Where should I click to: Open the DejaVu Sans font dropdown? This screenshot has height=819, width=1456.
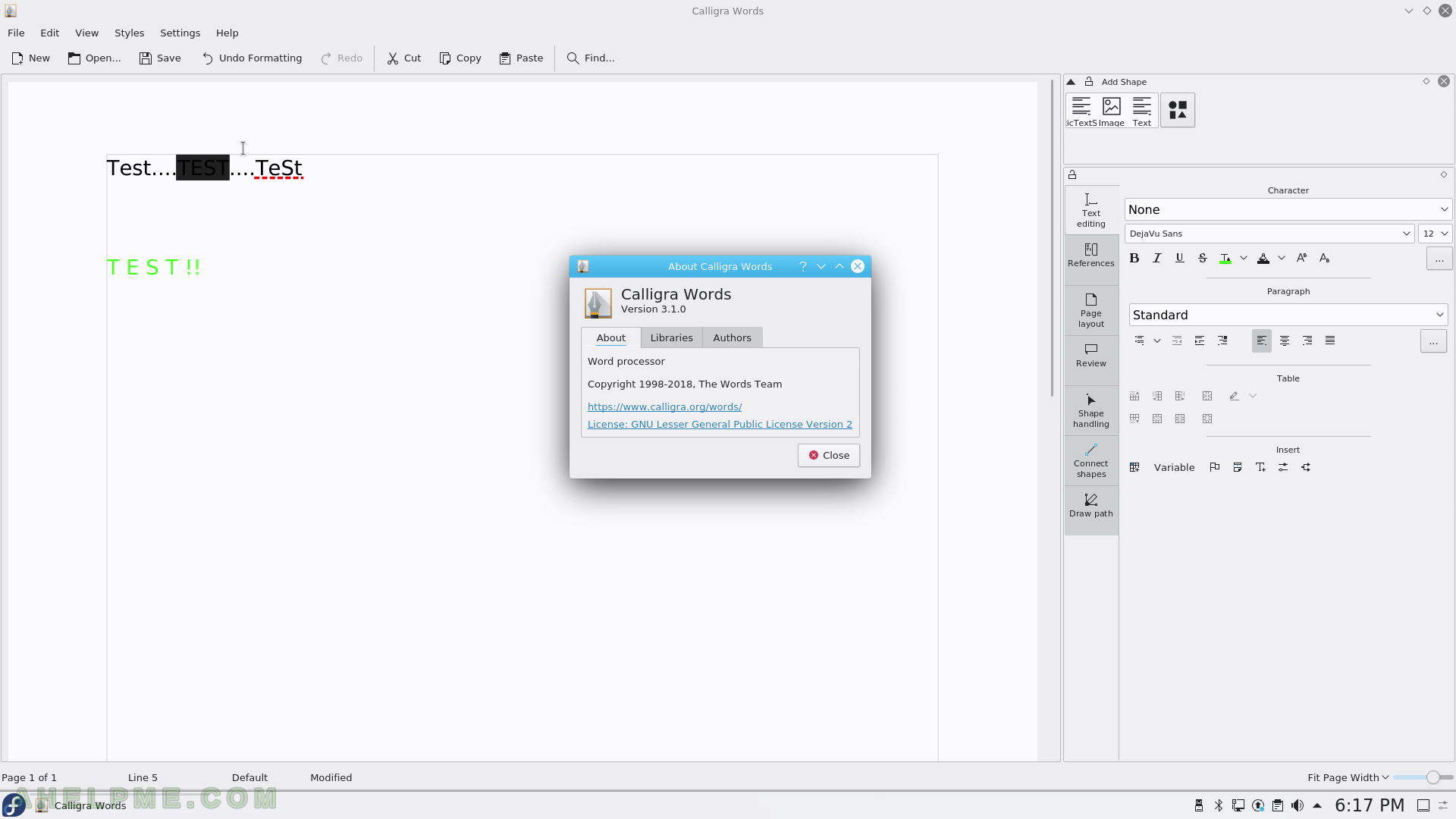1269,234
